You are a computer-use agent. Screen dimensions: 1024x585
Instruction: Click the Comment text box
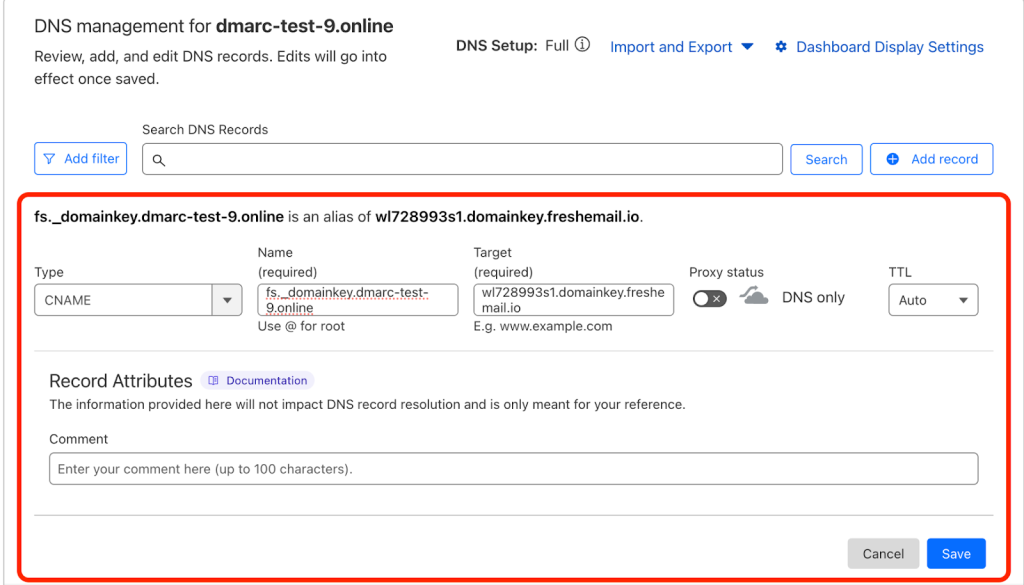tap(513, 469)
